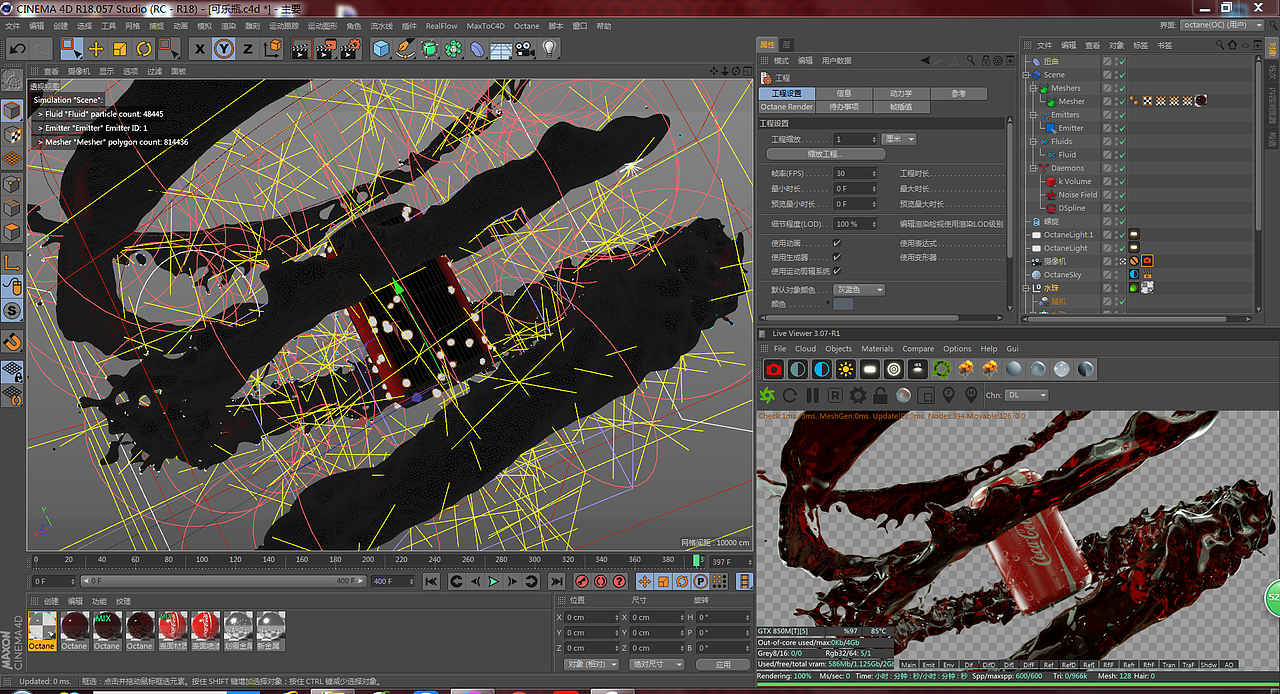
Task: Select the Move tool
Action: click(96, 48)
